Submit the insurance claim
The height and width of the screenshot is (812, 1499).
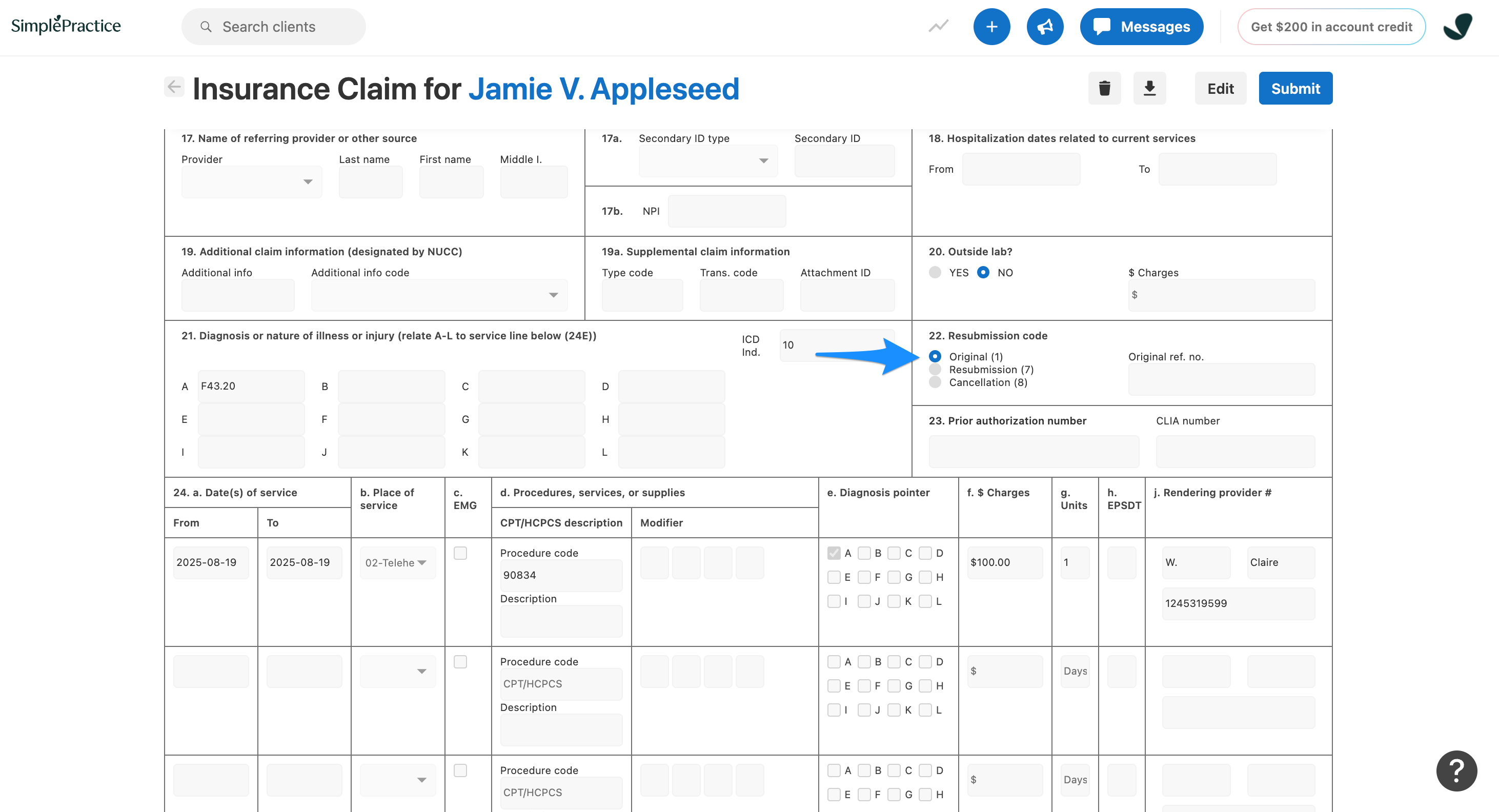point(1295,89)
